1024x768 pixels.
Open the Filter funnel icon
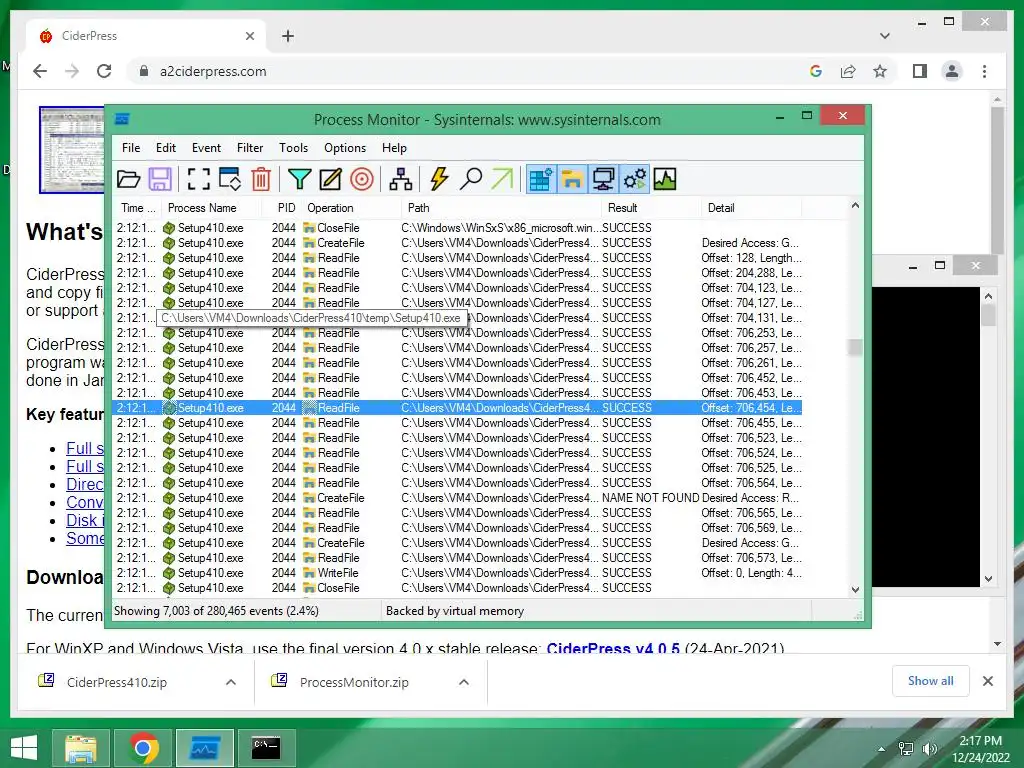(299, 179)
